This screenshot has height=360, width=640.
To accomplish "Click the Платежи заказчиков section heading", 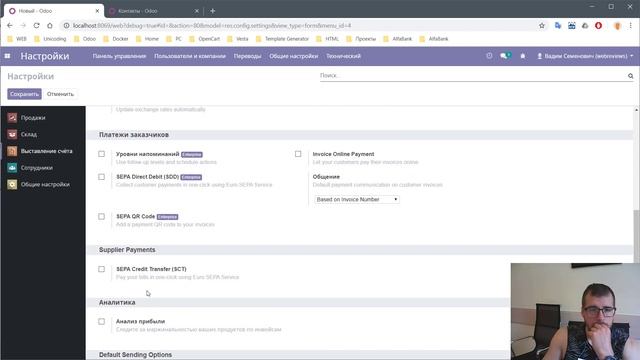I will (x=134, y=135).
